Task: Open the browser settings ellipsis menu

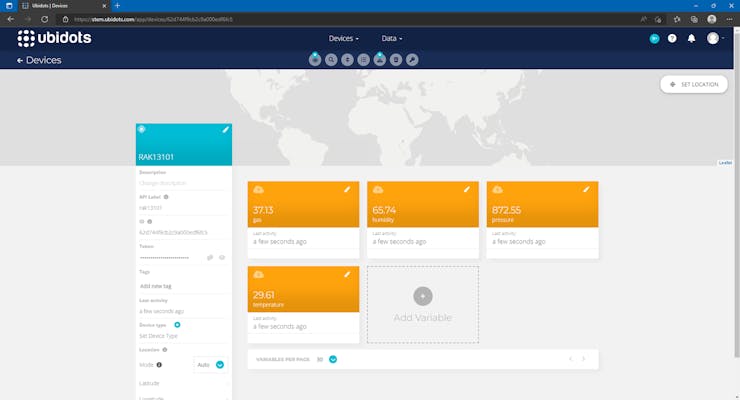Action: 730,19
